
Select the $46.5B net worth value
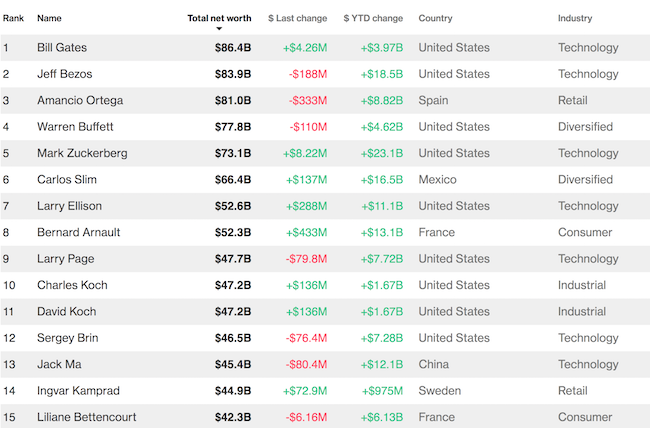pos(233,338)
